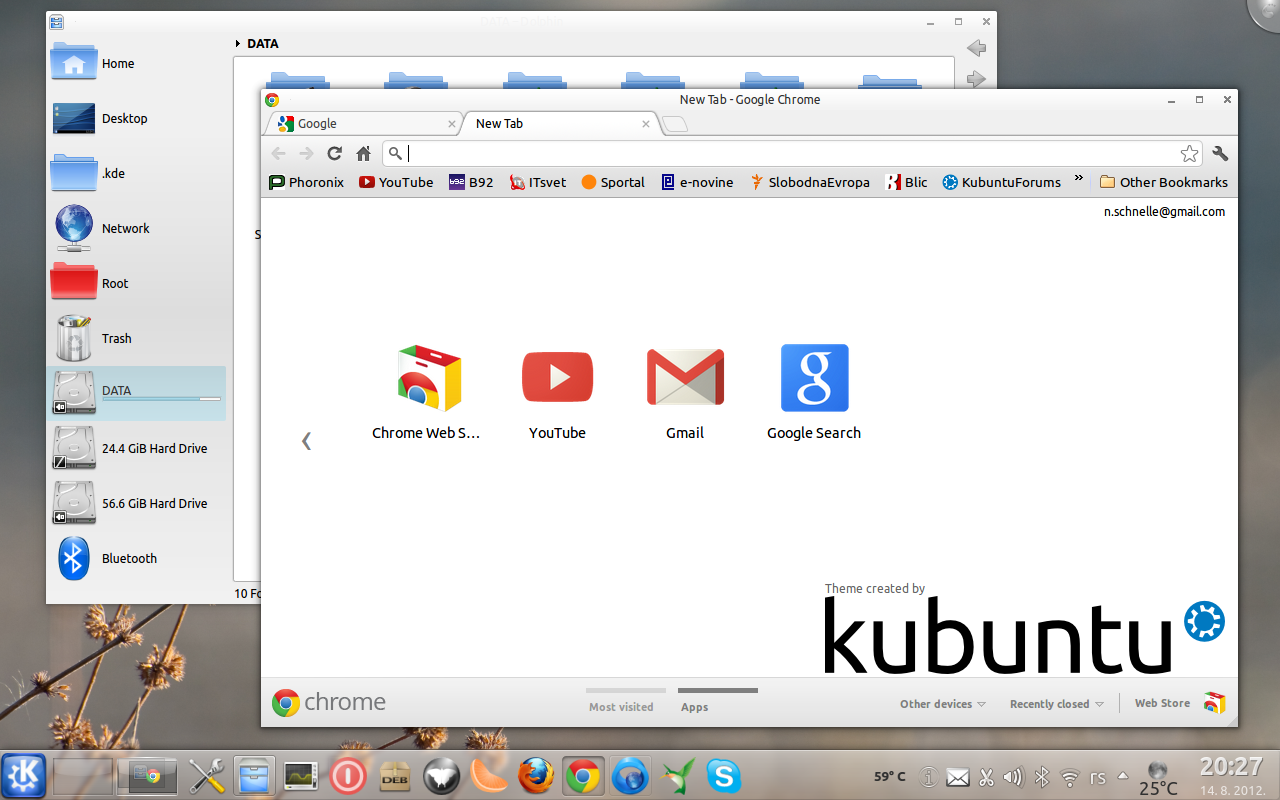Open the 56.6 GiB Hard Drive
The width and height of the screenshot is (1280, 800).
pyautogui.click(x=137, y=503)
